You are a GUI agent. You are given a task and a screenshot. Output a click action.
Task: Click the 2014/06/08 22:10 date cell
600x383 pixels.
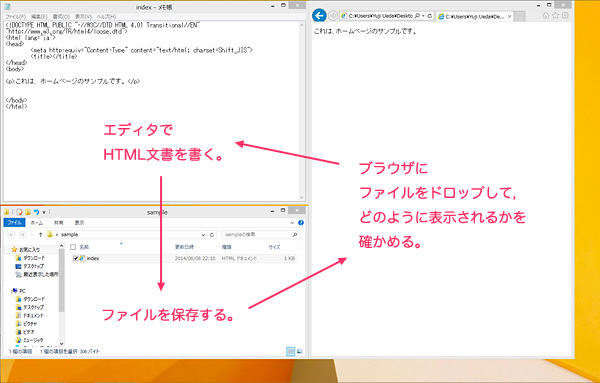(195, 259)
